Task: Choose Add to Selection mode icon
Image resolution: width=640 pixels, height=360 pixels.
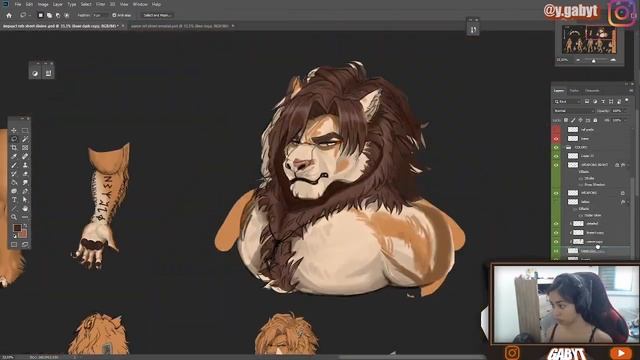Action: point(49,15)
